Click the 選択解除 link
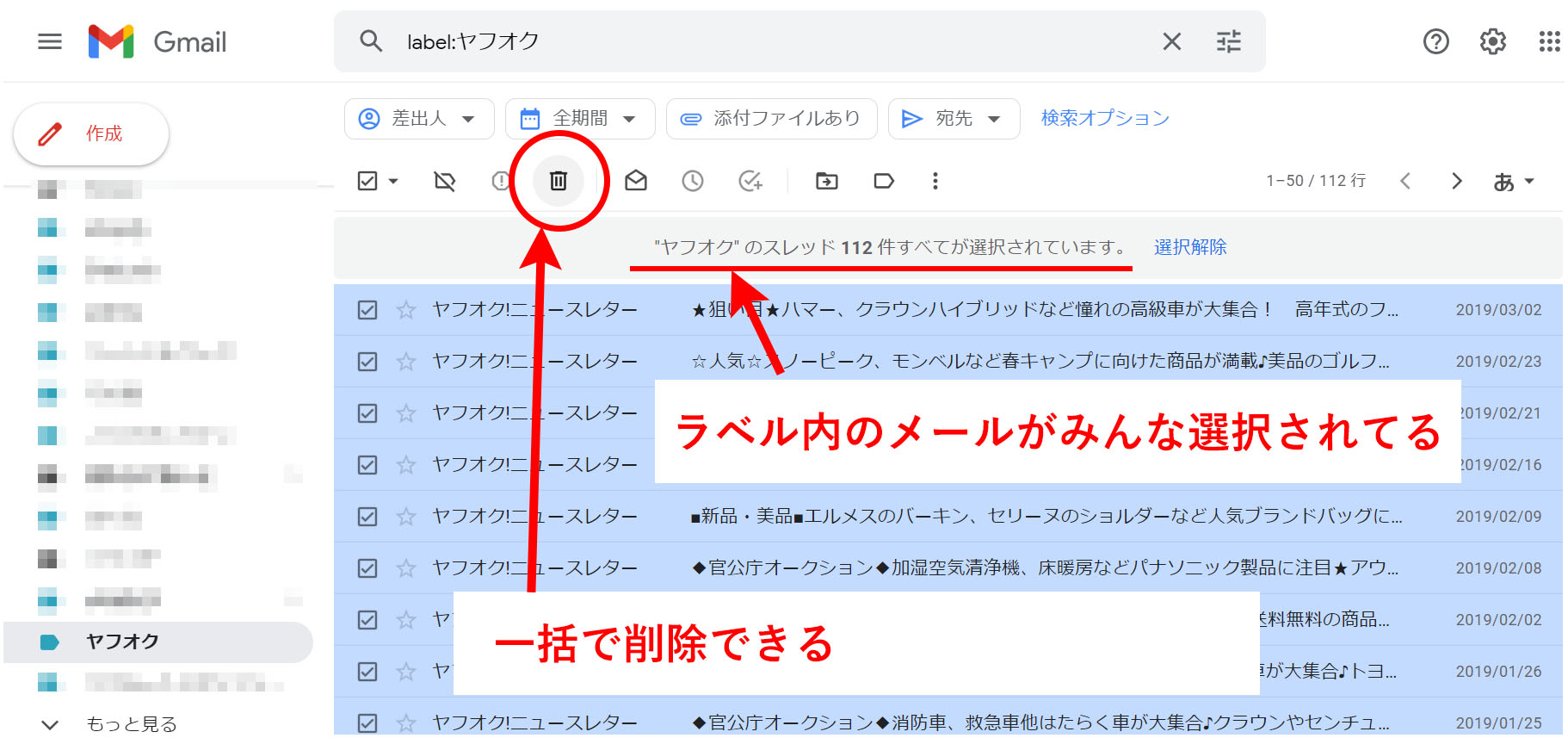 pos(1190,247)
